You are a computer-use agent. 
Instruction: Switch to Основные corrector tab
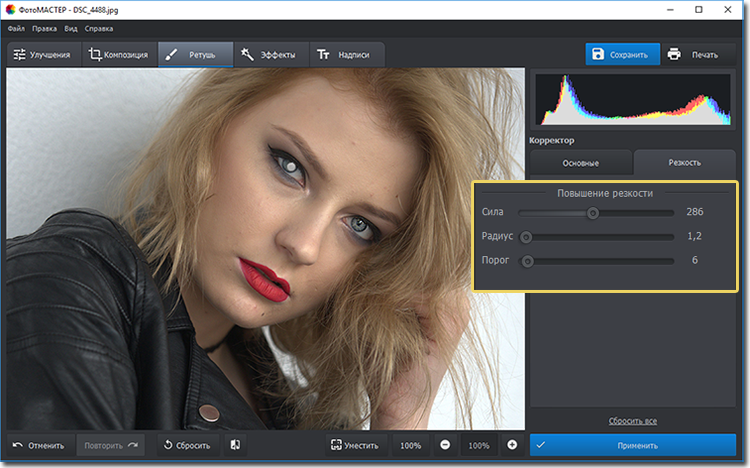click(x=580, y=162)
